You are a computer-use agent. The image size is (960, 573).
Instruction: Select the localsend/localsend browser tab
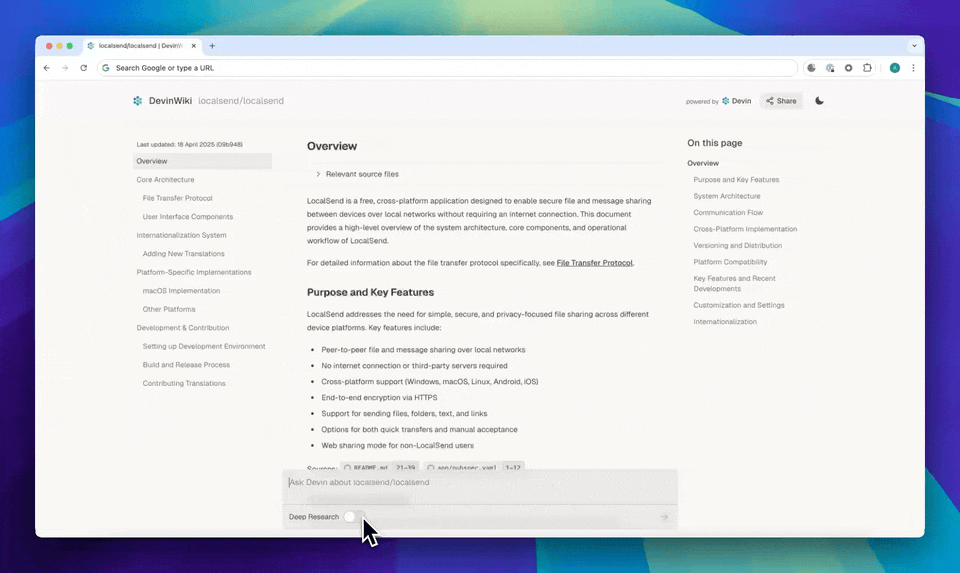141,46
